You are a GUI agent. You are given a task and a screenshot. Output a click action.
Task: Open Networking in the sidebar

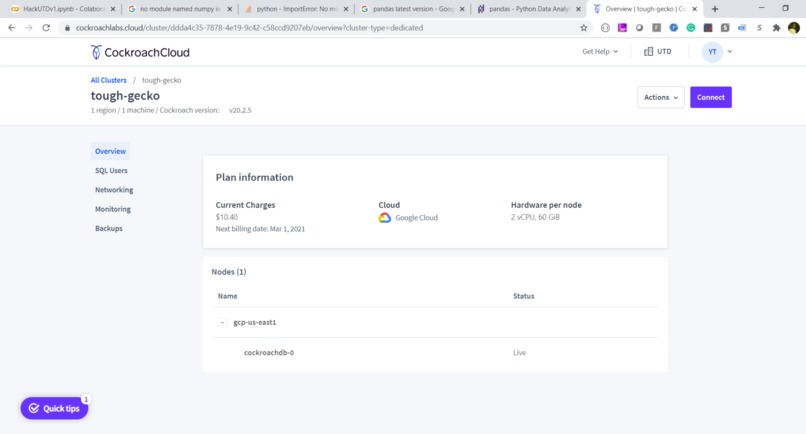tap(114, 190)
